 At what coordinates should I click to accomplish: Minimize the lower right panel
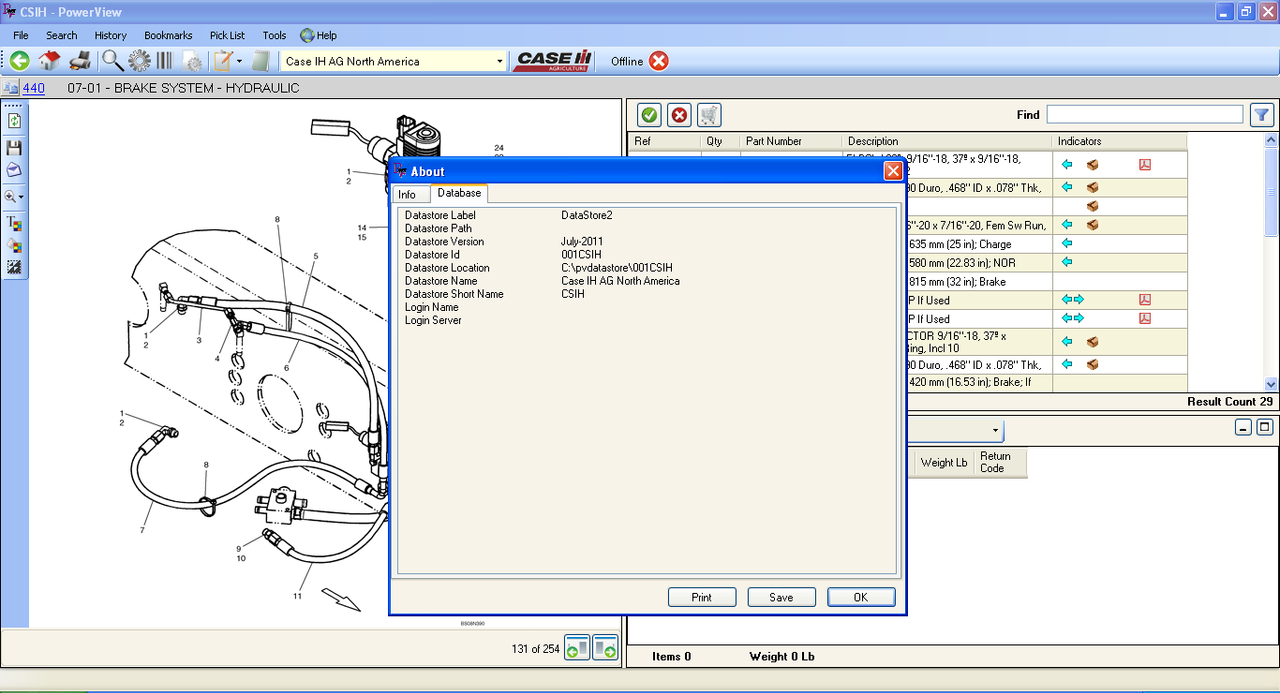(x=1243, y=427)
